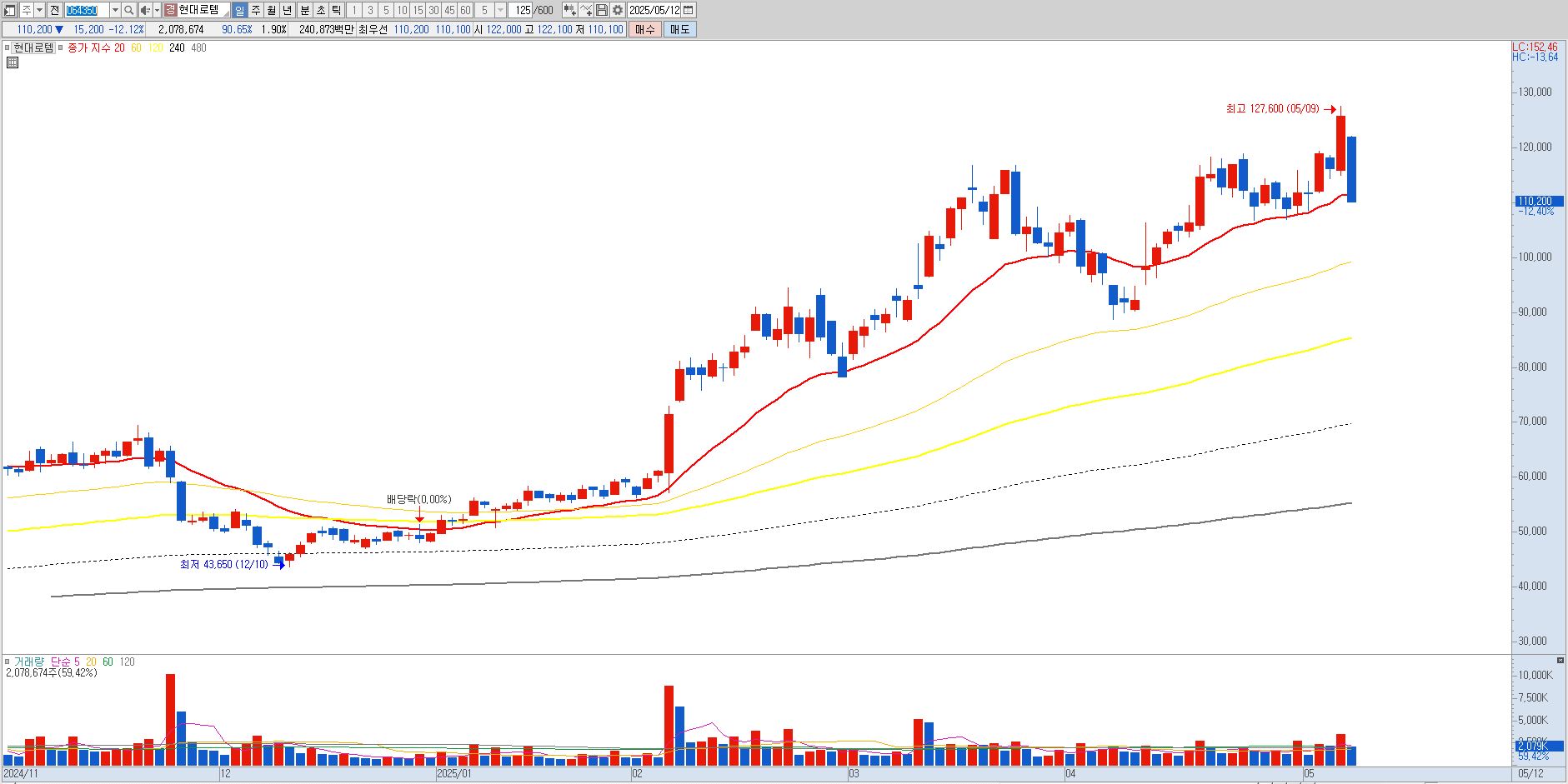The width and height of the screenshot is (1568, 784).
Task: Open the calendar date picker icon
Action: (x=689, y=10)
